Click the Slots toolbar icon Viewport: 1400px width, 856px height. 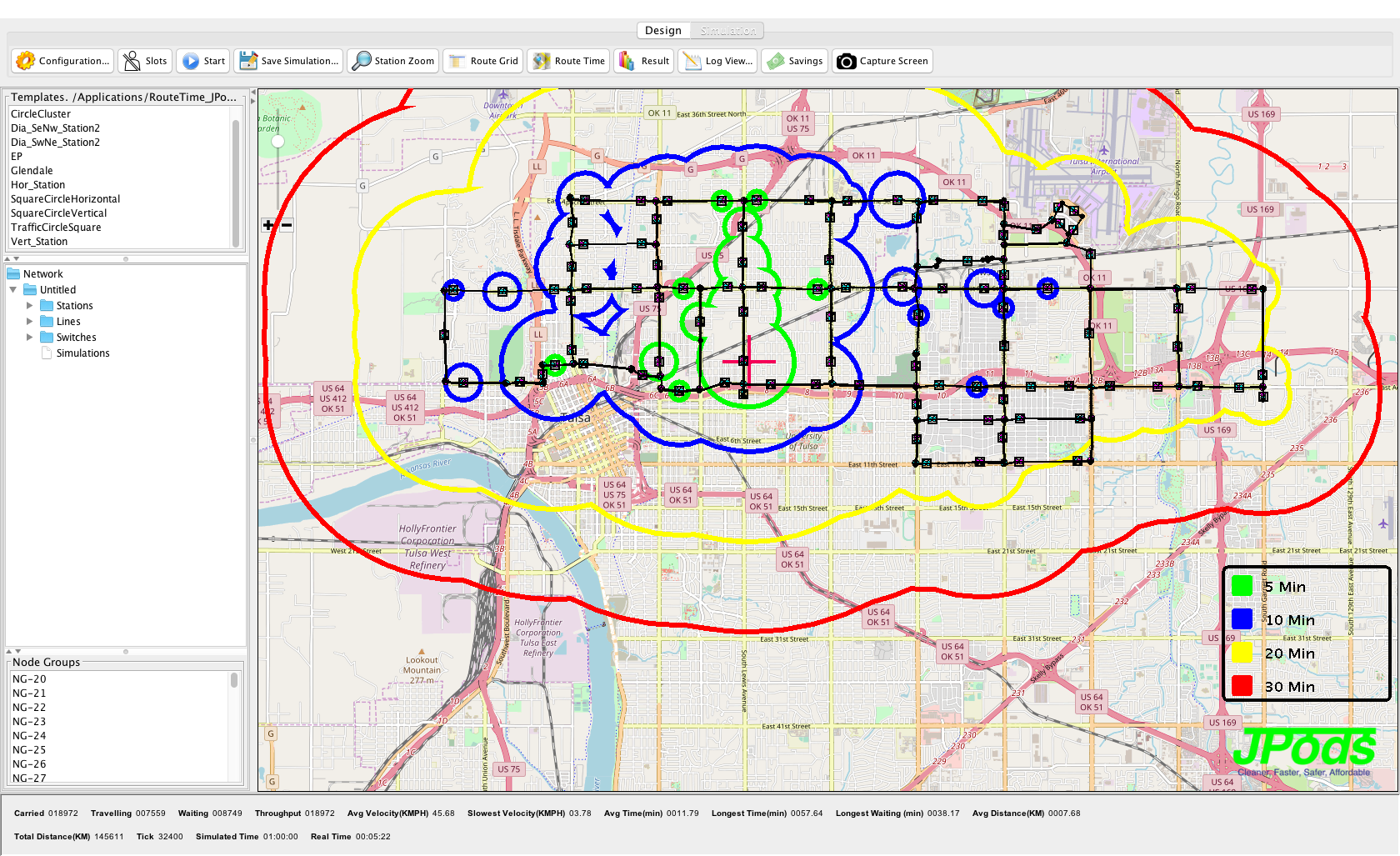tap(132, 61)
